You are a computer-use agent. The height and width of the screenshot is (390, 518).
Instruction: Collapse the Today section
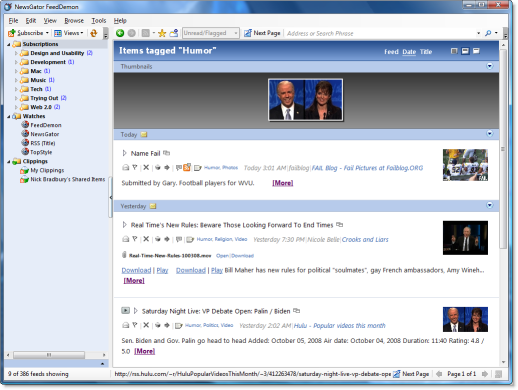(x=489, y=134)
